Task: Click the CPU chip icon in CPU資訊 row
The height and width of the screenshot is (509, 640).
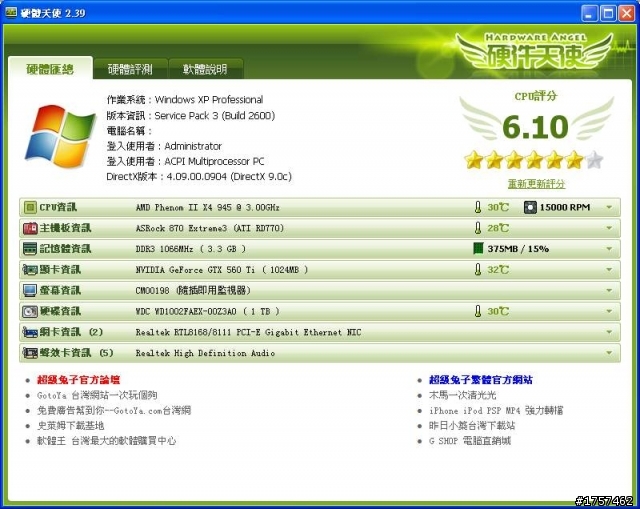Action: [x=30, y=207]
